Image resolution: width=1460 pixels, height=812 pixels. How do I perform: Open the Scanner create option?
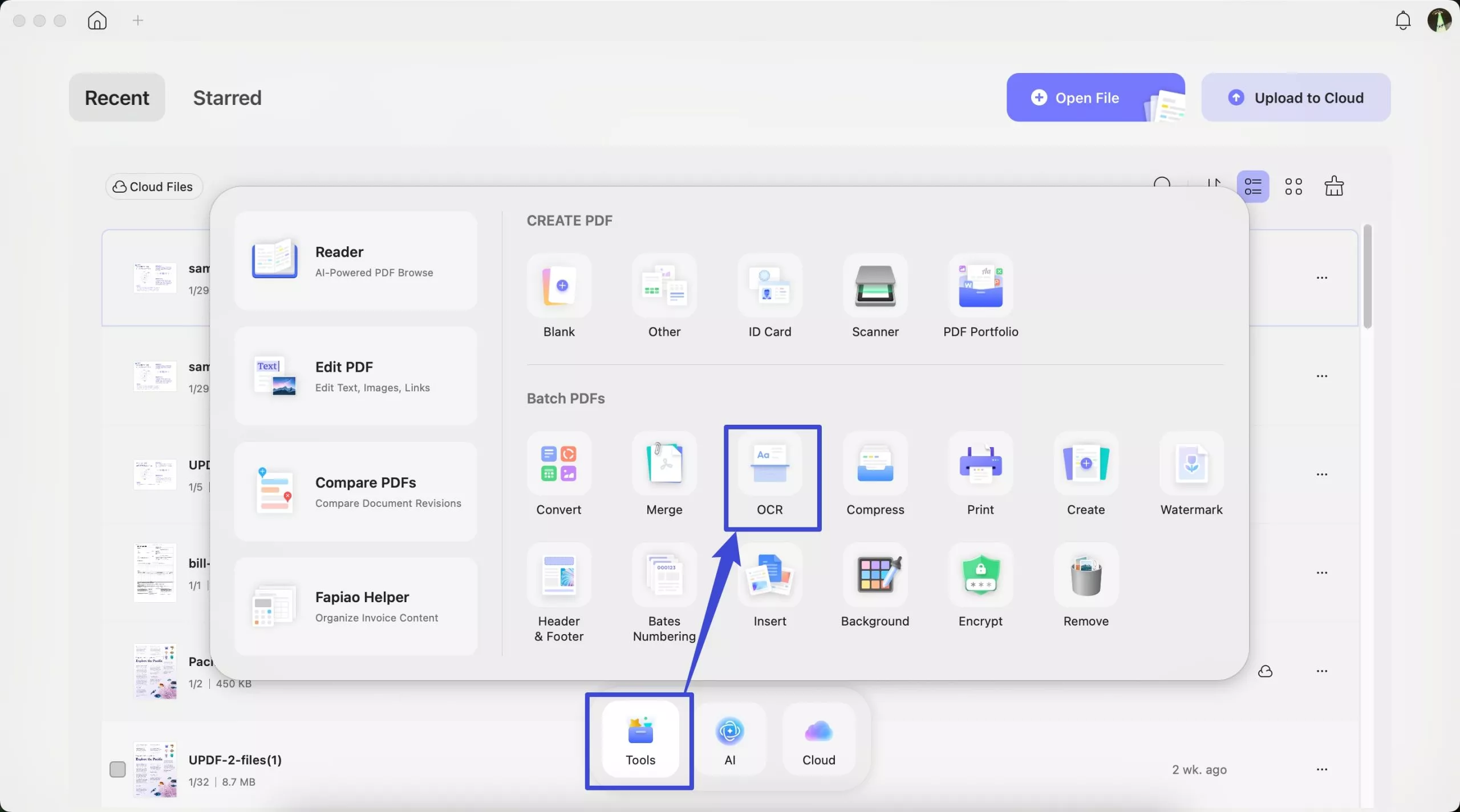click(875, 297)
